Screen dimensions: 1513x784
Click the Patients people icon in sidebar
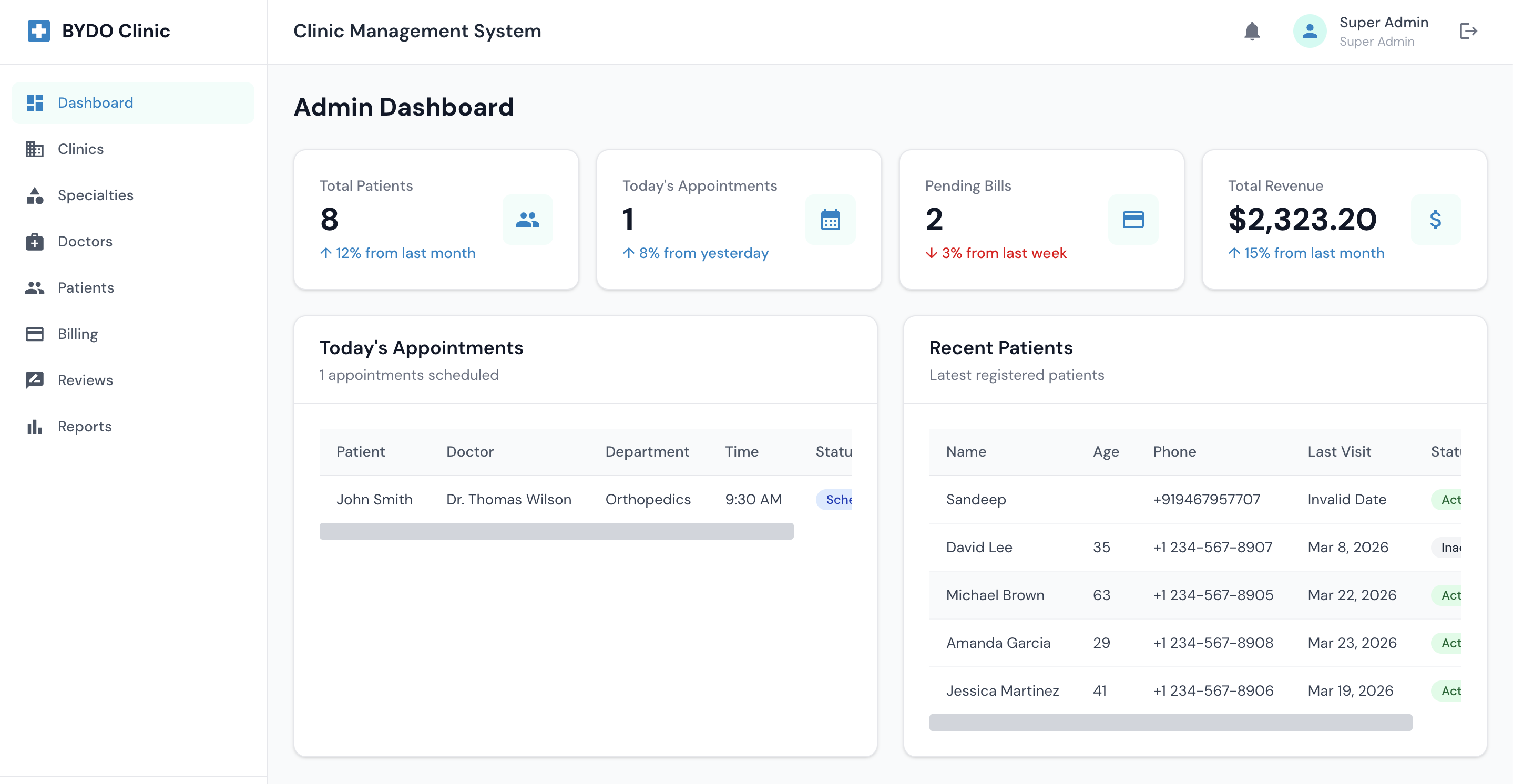(x=35, y=288)
